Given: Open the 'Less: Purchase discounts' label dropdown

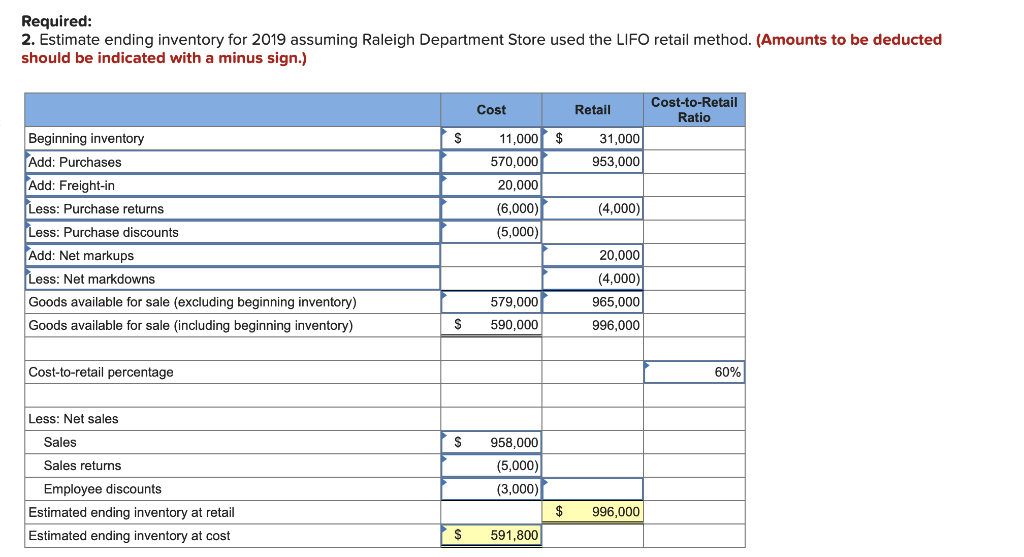Looking at the screenshot, I should pyautogui.click(x=232, y=232).
